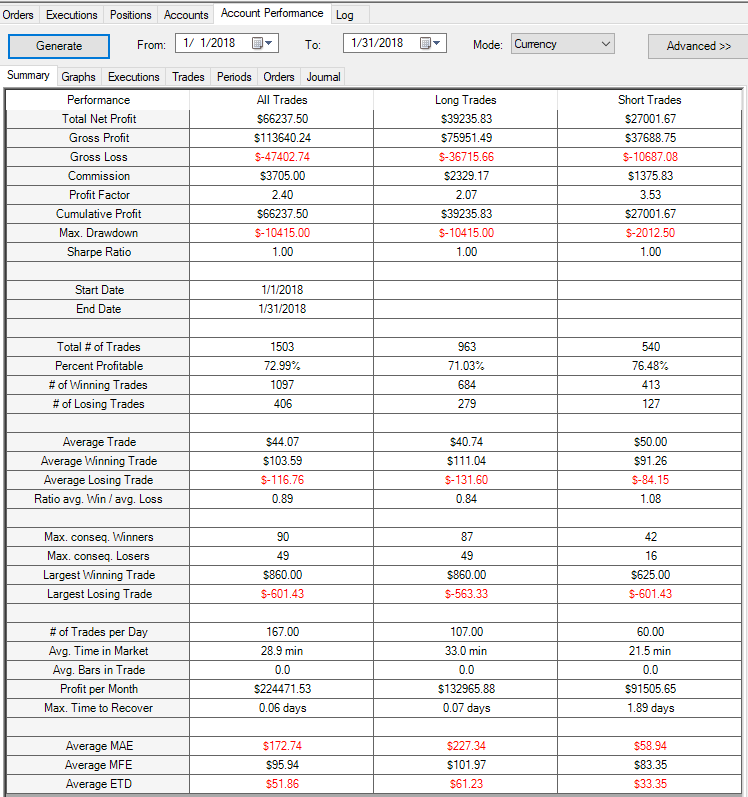748x797 pixels.
Task: Open the Executions sub-tab under Summary row
Action: [x=134, y=77]
